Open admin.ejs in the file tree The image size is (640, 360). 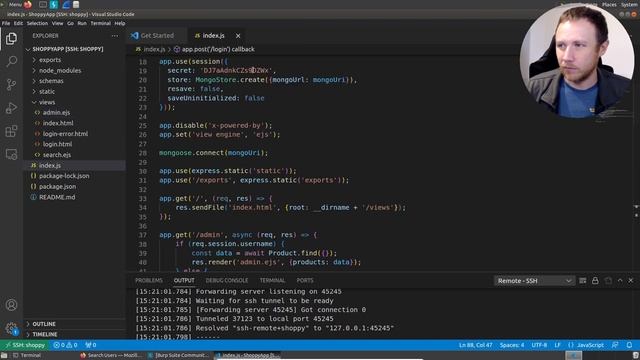(56, 113)
